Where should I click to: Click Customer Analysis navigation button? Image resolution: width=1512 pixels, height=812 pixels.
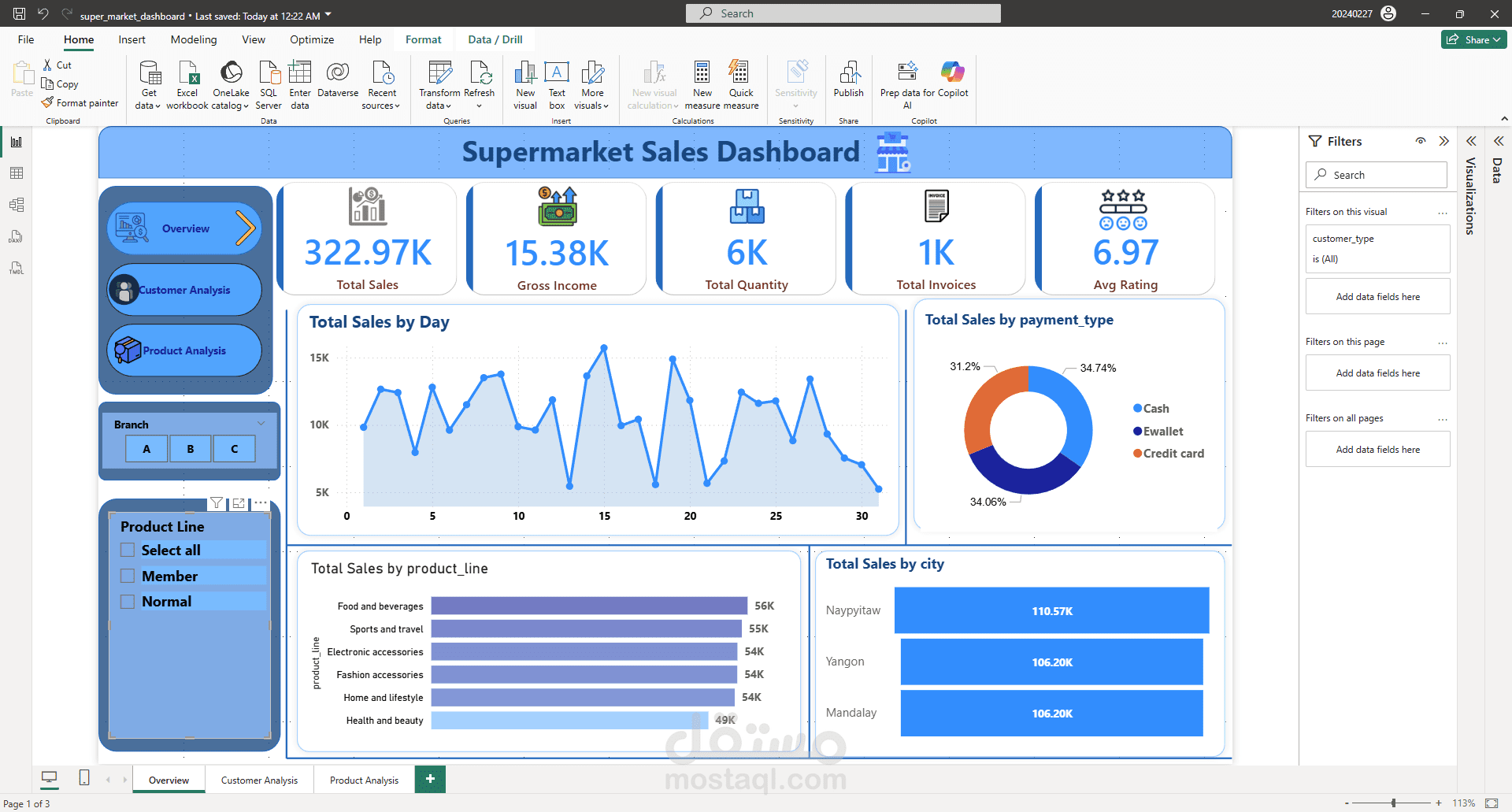point(184,290)
